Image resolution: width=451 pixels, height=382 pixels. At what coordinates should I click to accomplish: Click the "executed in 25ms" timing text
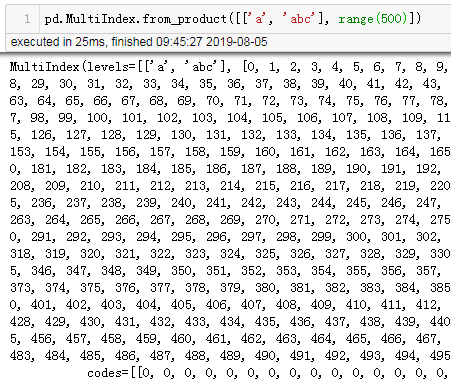[x=57, y=42]
